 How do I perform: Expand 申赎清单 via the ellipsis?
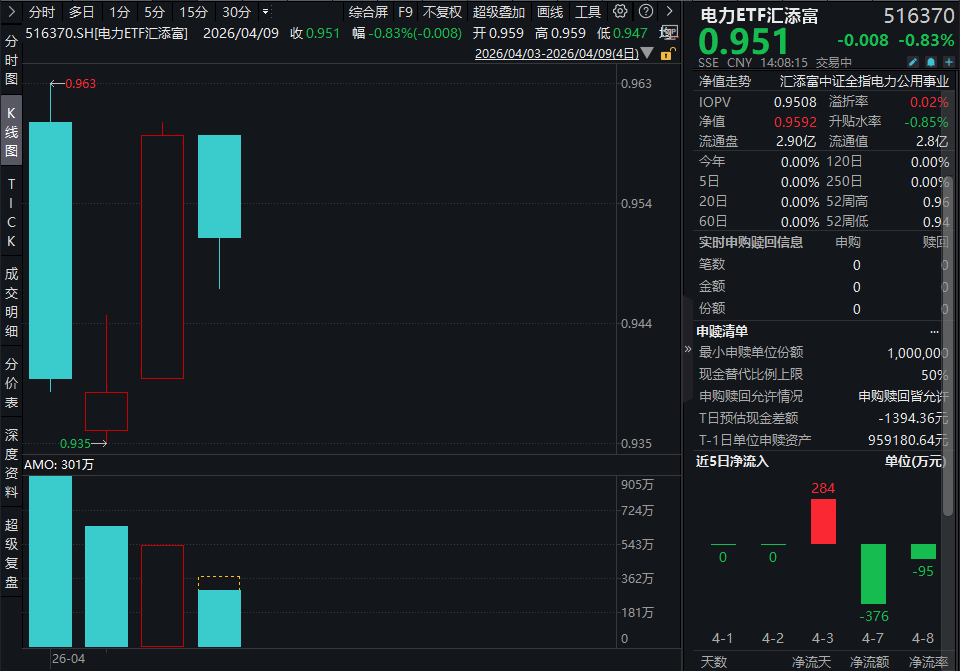click(x=934, y=330)
